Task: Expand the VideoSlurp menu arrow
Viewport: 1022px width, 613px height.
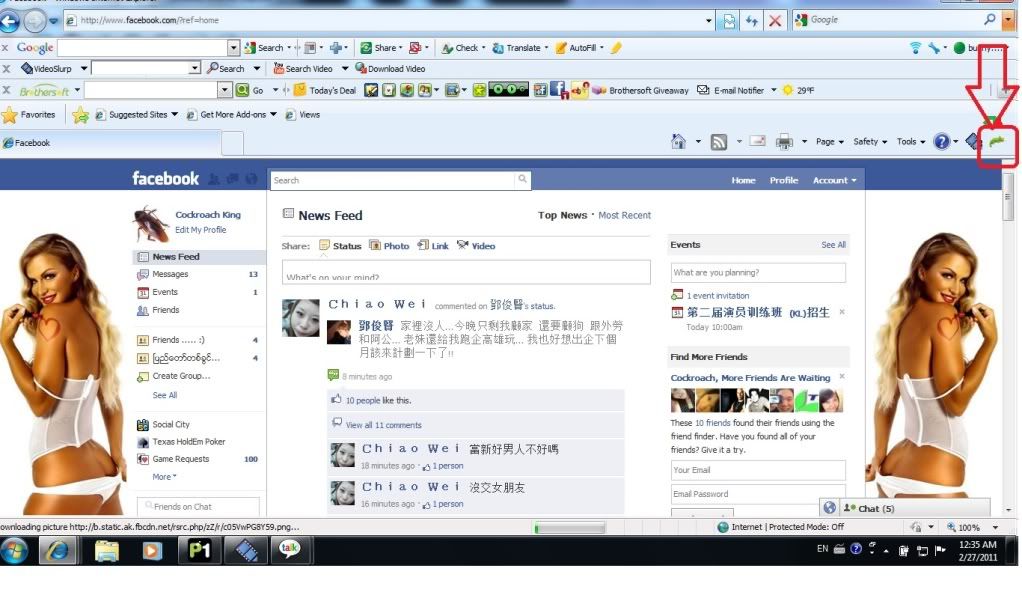Action: (83, 68)
